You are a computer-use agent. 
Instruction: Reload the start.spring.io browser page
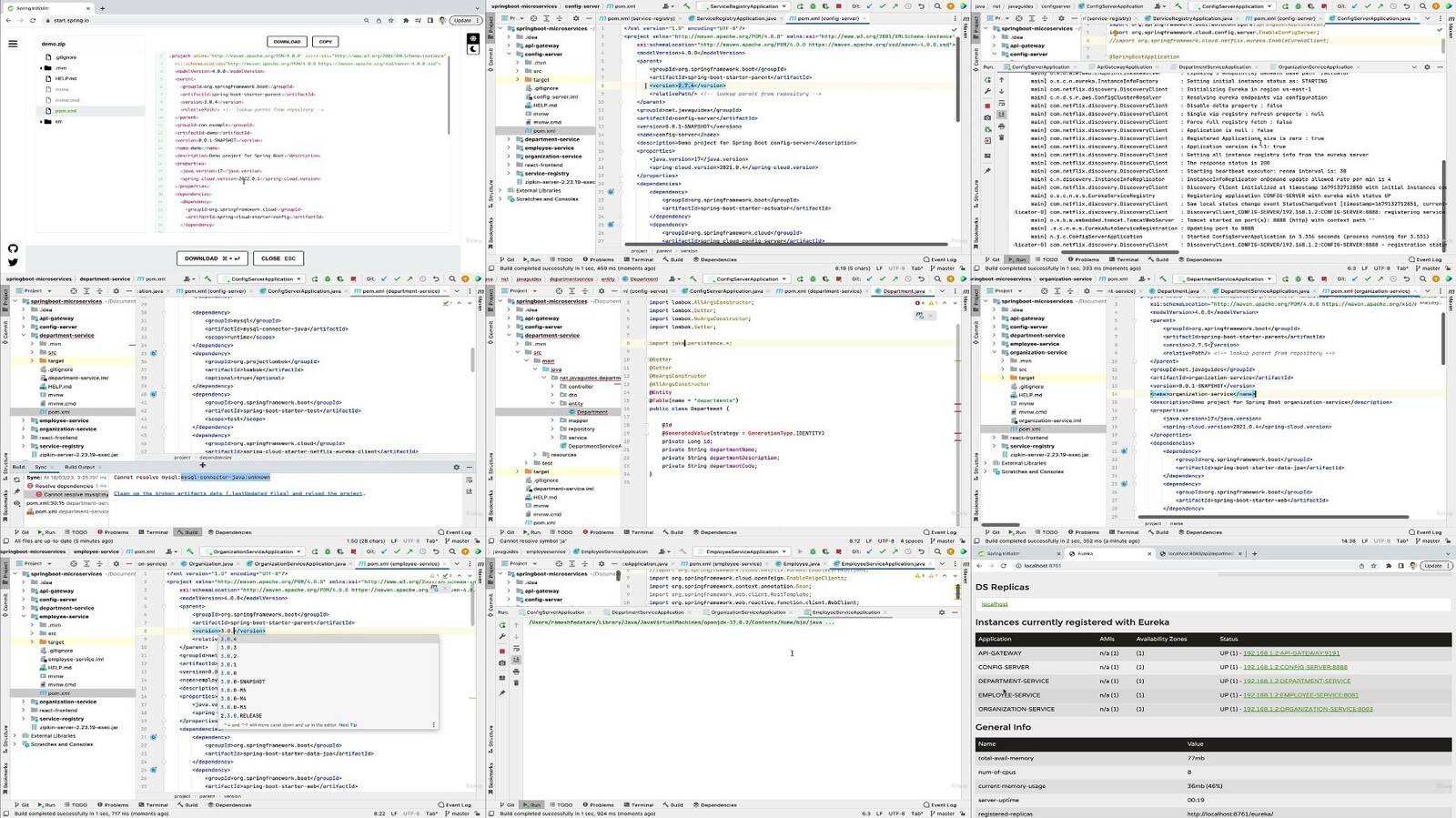33,20
